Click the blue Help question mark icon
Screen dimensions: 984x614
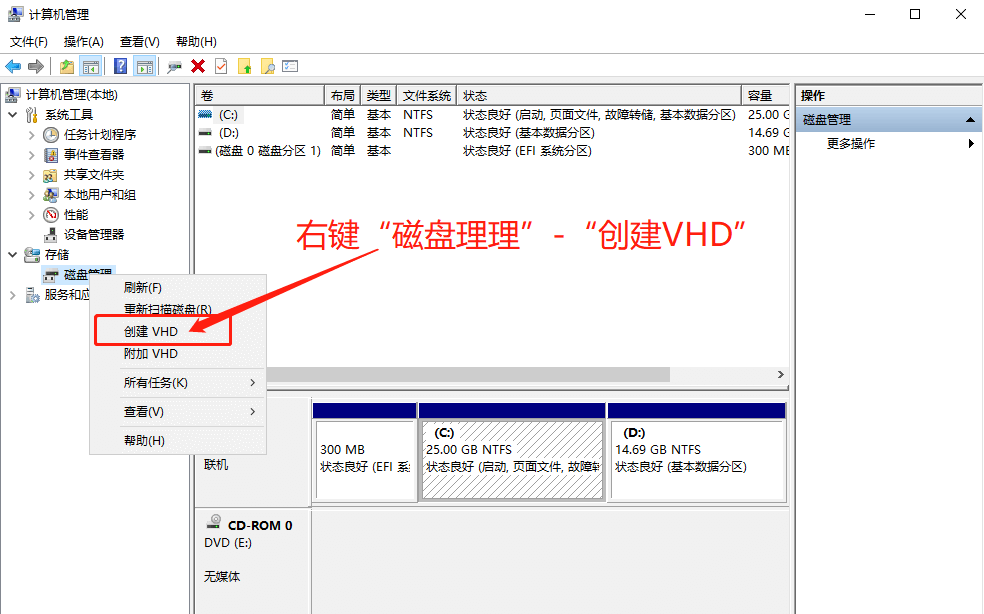tap(120, 66)
